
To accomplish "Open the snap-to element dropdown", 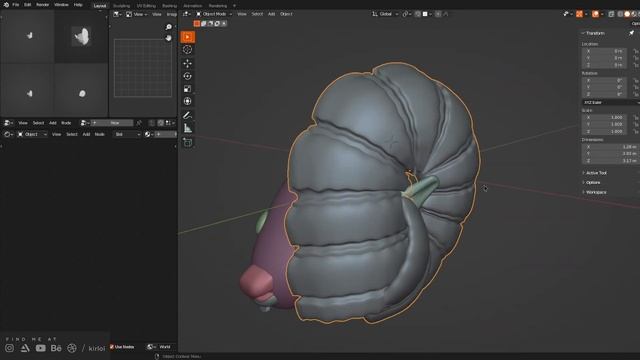I will (427, 14).
